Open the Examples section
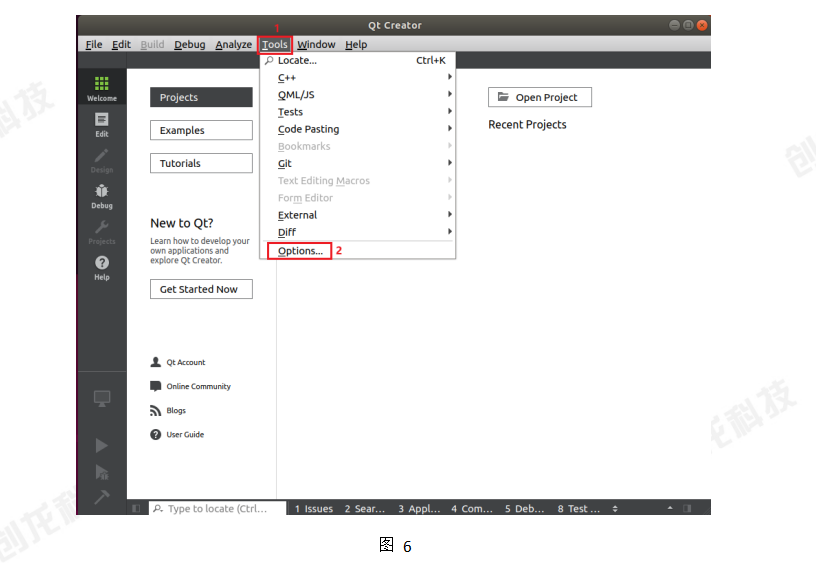 click(x=201, y=130)
